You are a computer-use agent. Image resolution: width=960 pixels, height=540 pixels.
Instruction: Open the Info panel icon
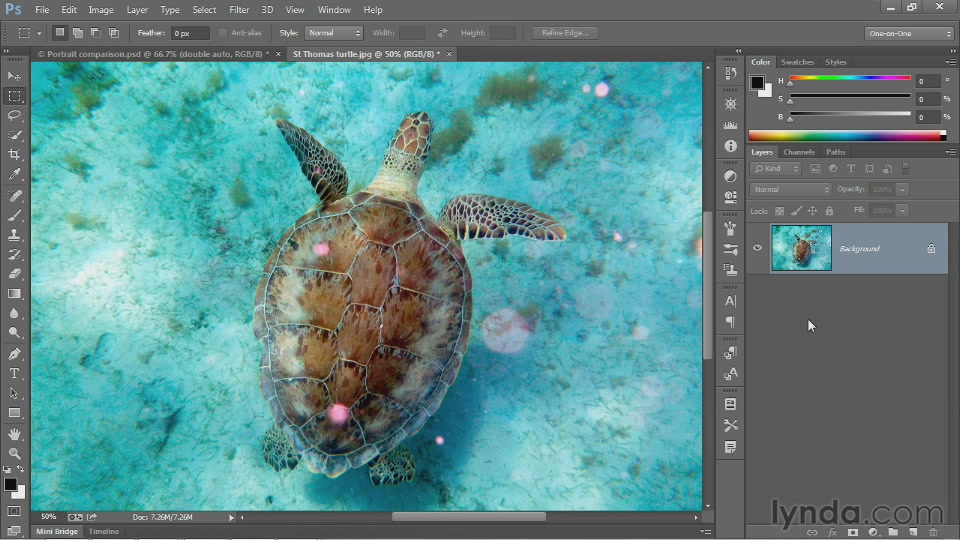[x=730, y=146]
